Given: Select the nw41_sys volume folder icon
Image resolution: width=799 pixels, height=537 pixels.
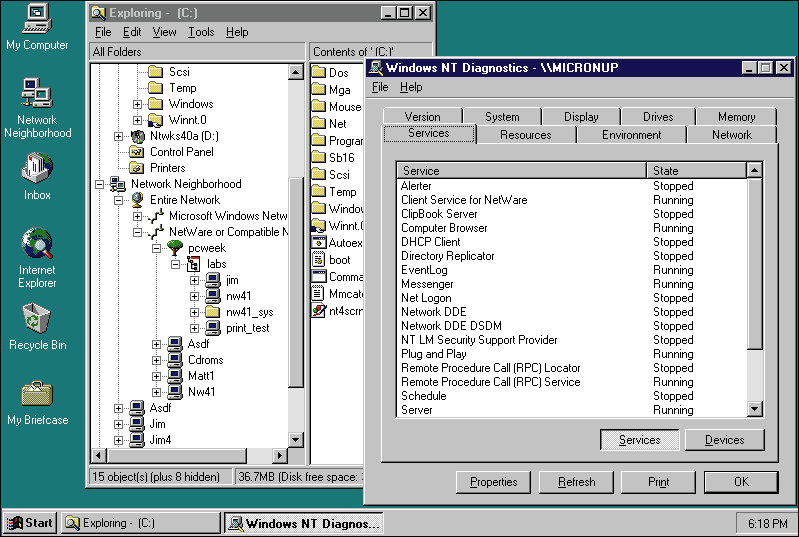Looking at the screenshot, I should [x=213, y=312].
